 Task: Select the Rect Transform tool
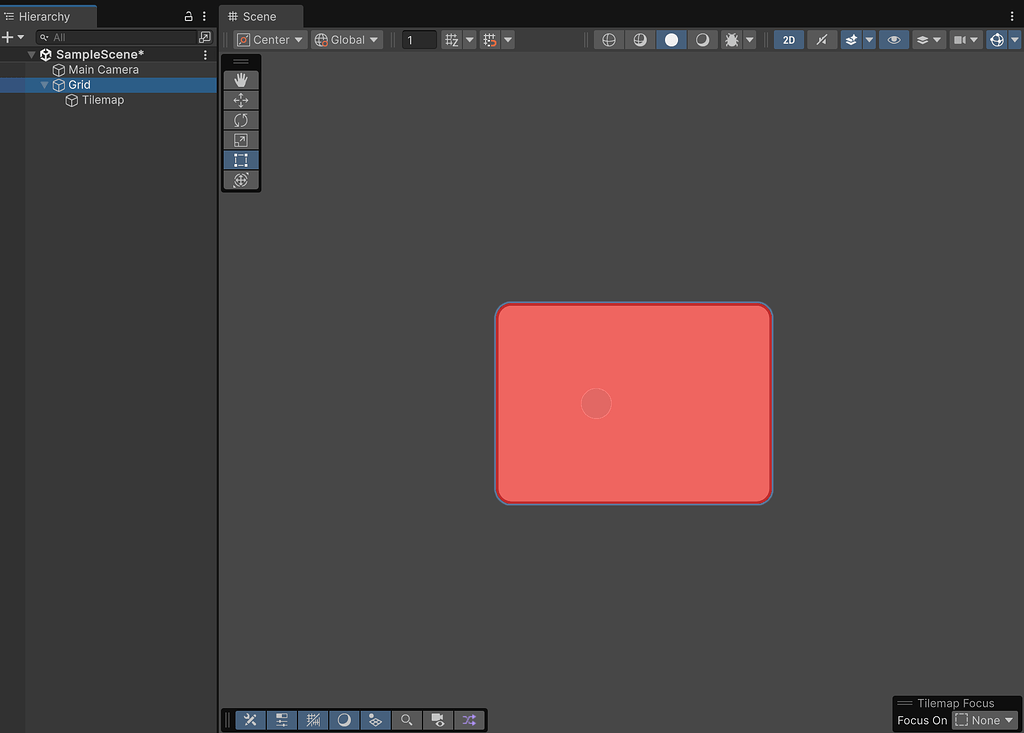point(241,160)
